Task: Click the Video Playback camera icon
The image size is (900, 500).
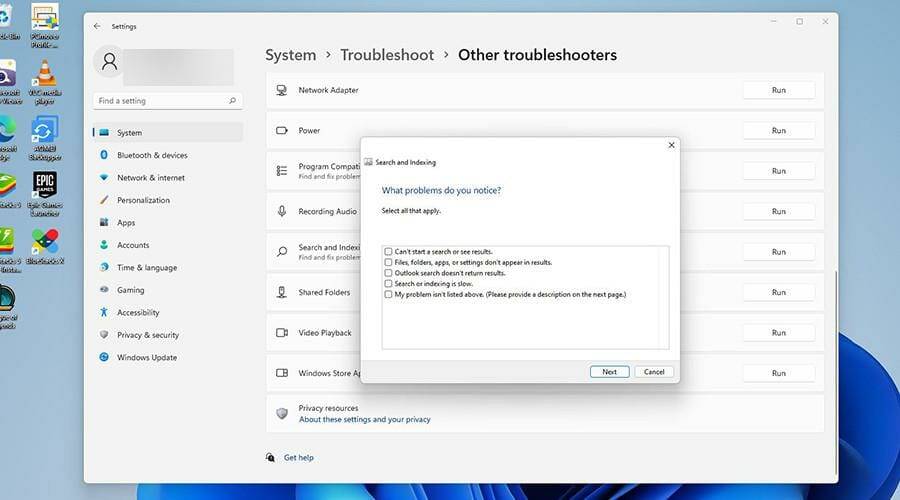Action: point(282,333)
